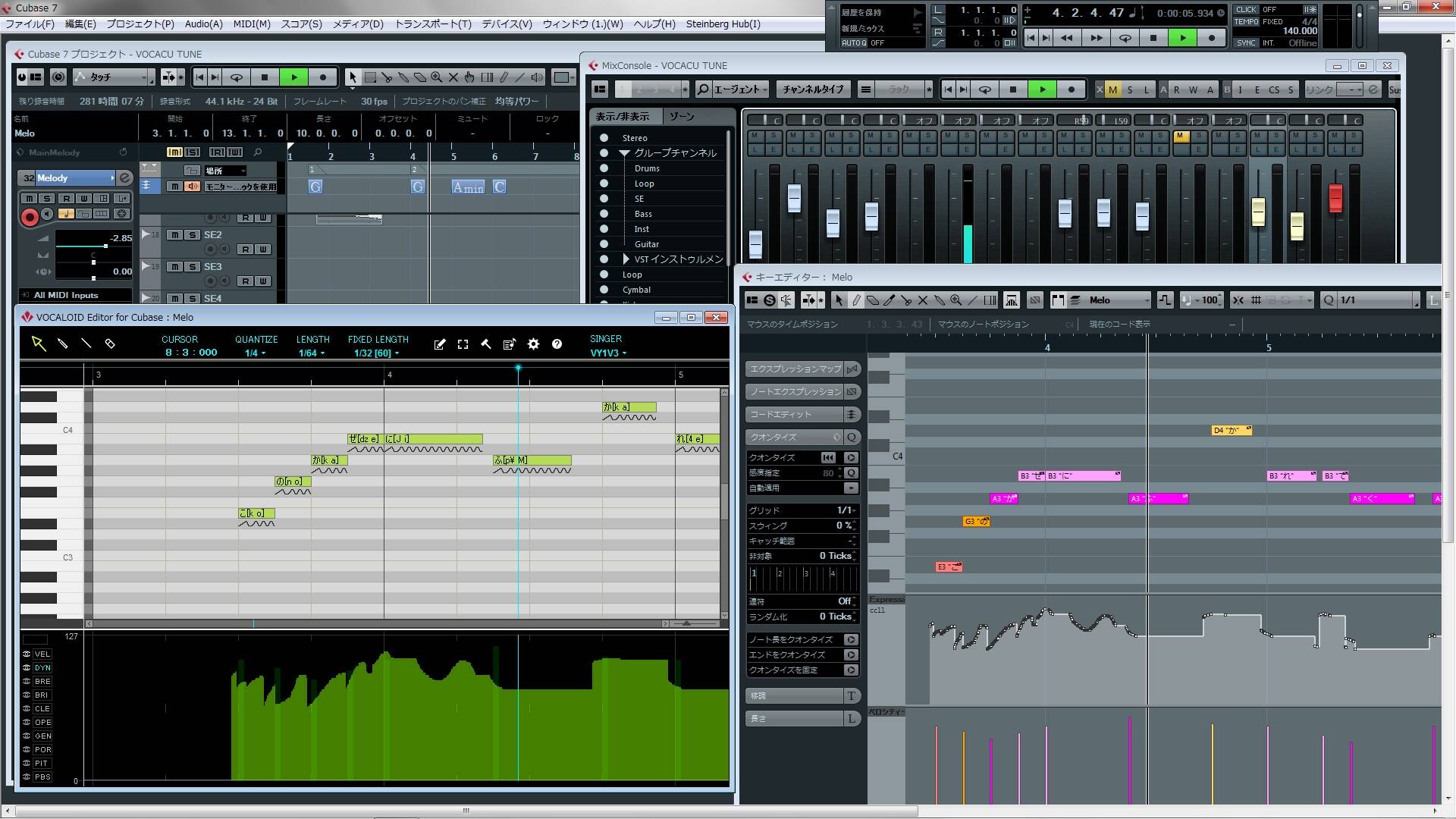Image resolution: width=1456 pixels, height=819 pixels.
Task: Open the SINGER VY1V3 dropdown
Action: pos(608,353)
